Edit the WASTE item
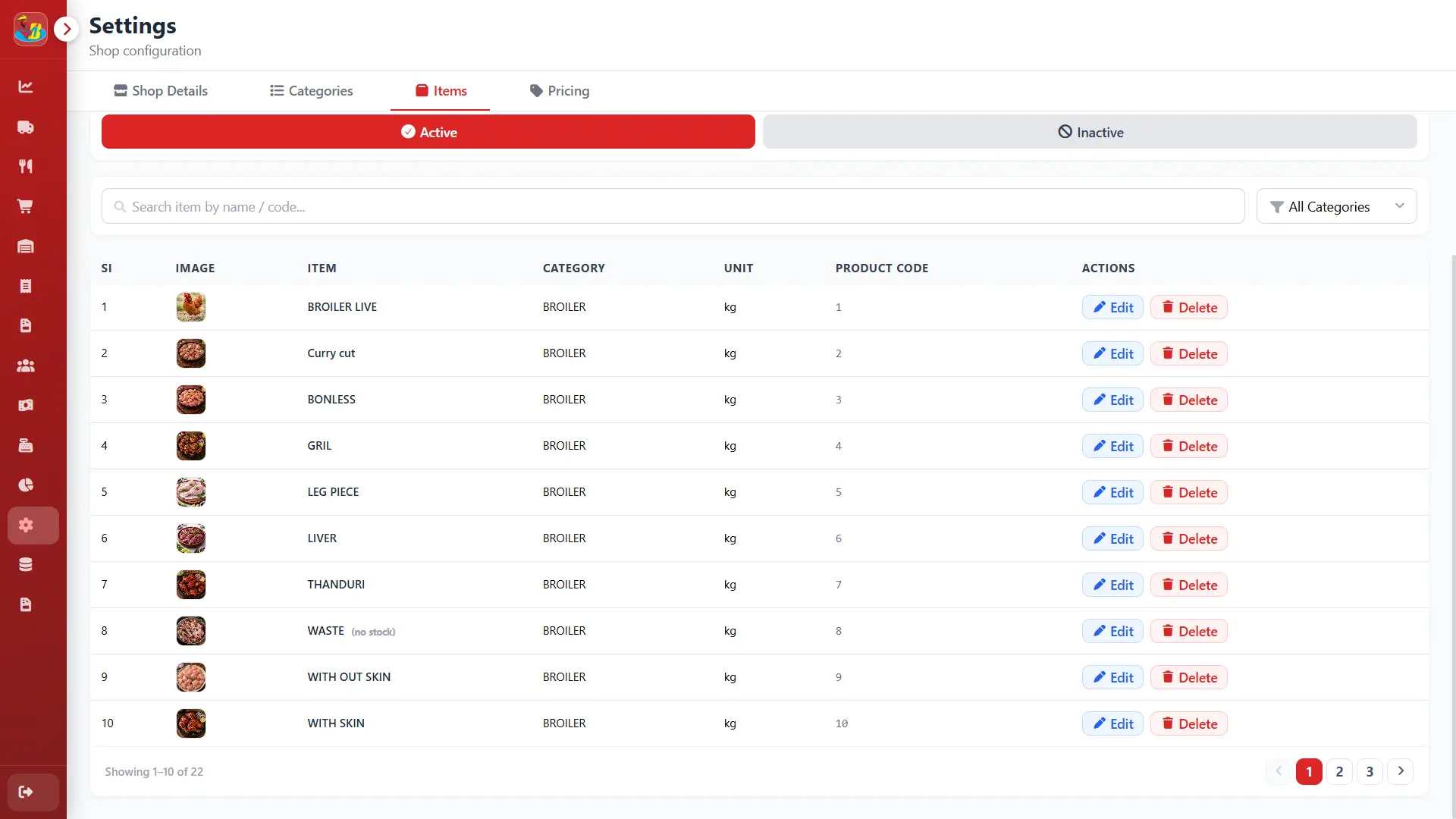The height and width of the screenshot is (819, 1456). [1112, 631]
